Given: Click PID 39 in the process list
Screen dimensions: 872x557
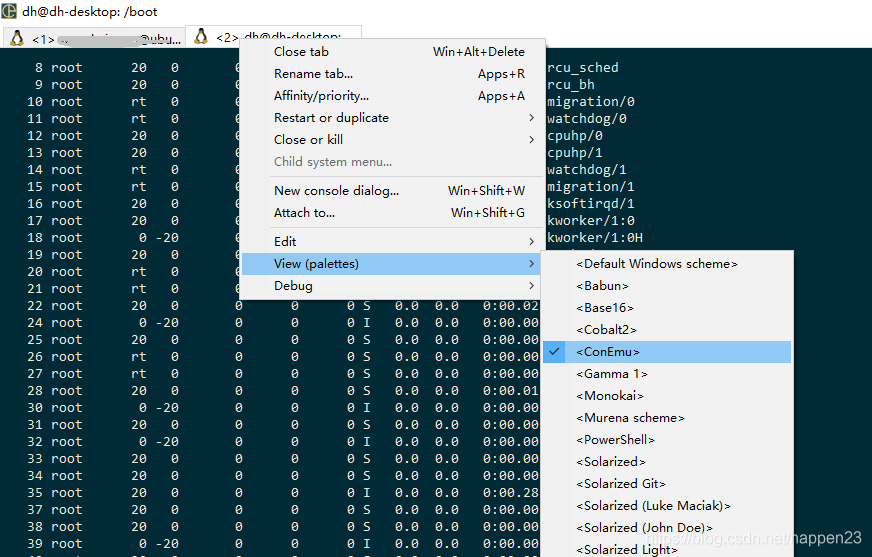Looking at the screenshot, I should click(x=34, y=544).
